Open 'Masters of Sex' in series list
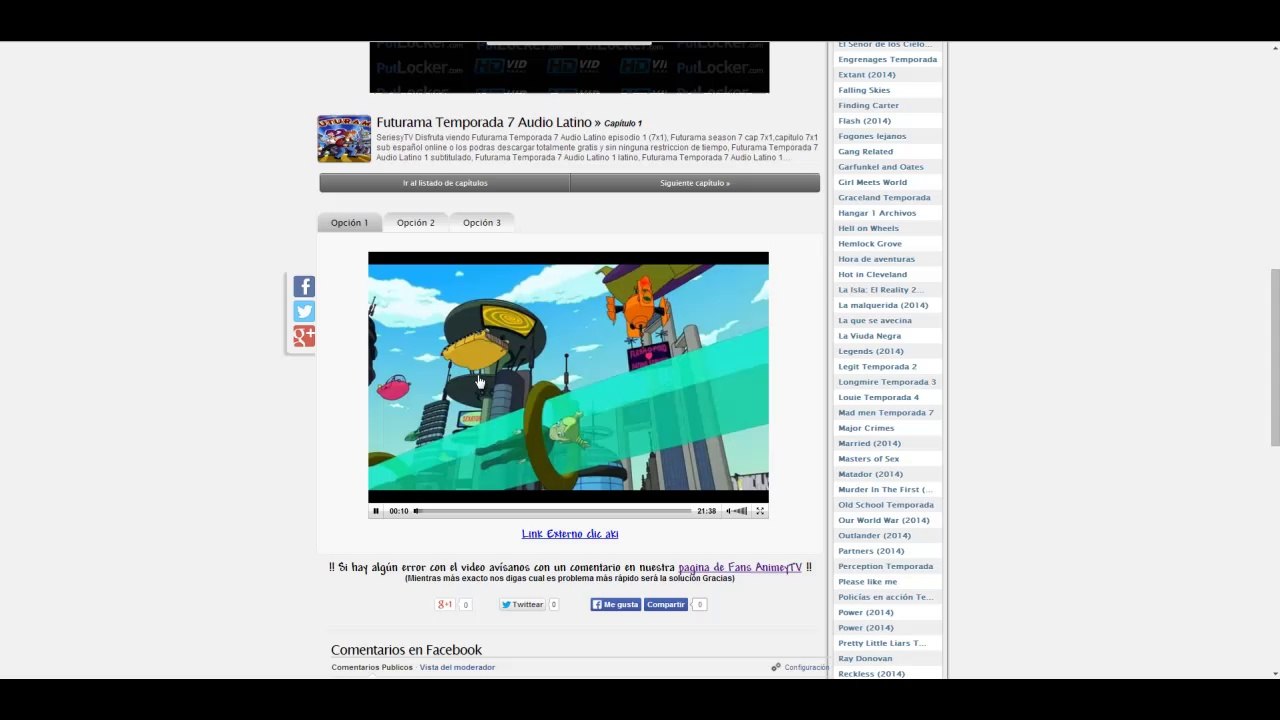The image size is (1280, 720). (x=869, y=459)
